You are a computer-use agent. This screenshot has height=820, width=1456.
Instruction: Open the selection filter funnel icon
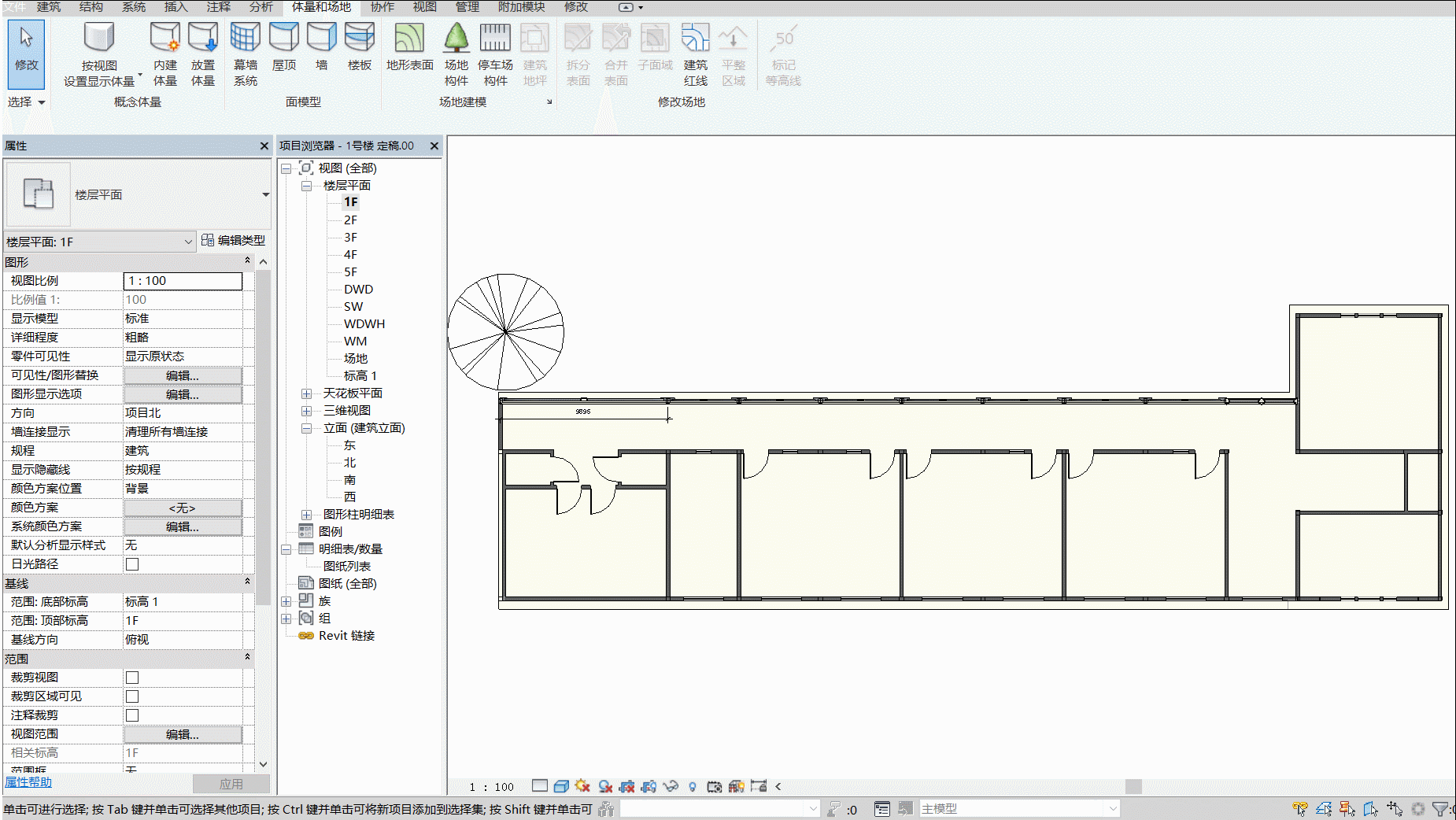tap(1440, 809)
